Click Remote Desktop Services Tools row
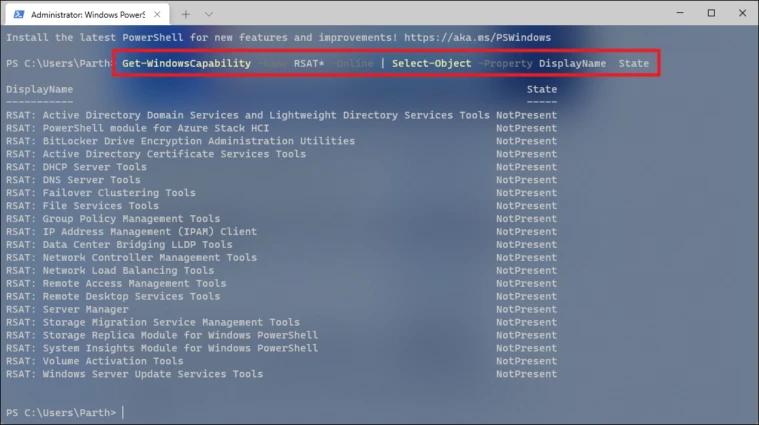This screenshot has width=759, height=425. tap(282, 296)
